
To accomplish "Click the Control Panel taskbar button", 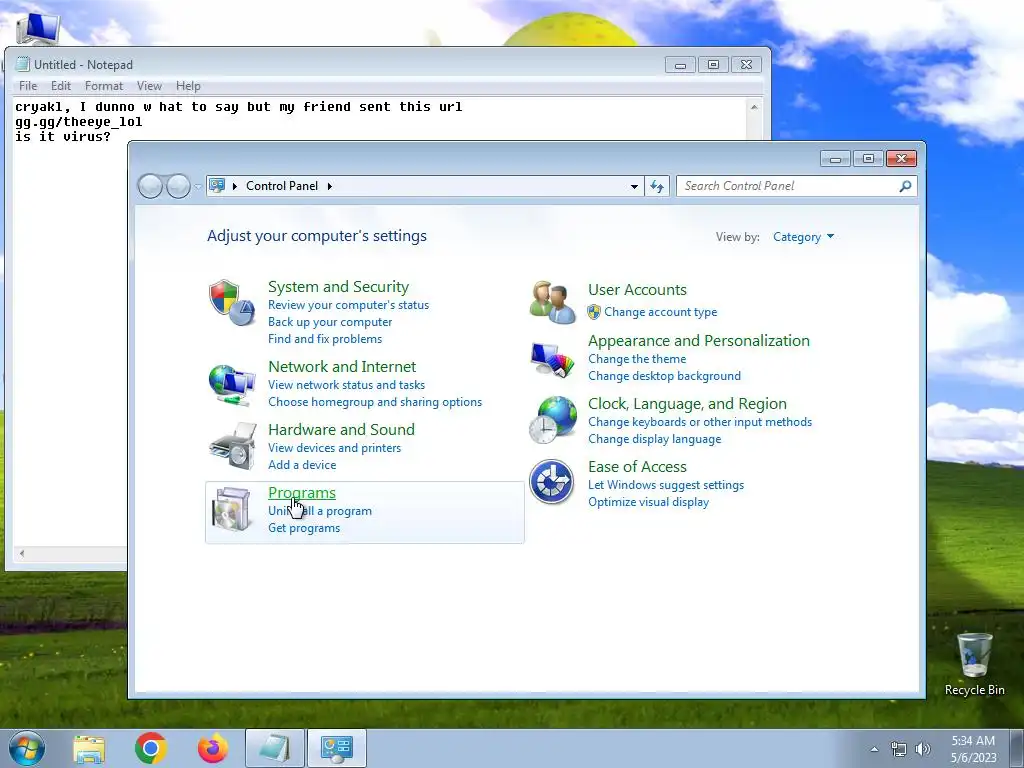I will pyautogui.click(x=336, y=748).
